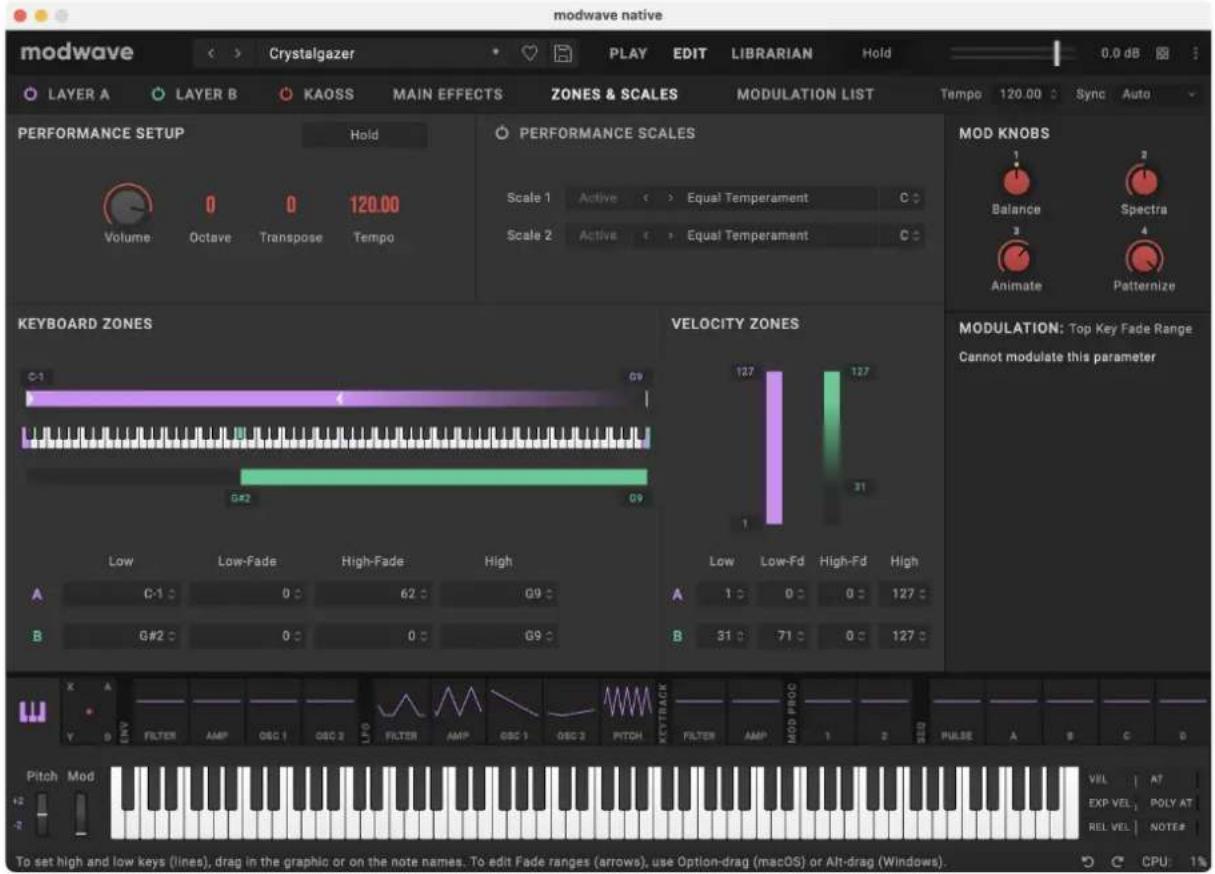Toggle Hold in the top bar
1215x874 pixels.
pos(876,54)
